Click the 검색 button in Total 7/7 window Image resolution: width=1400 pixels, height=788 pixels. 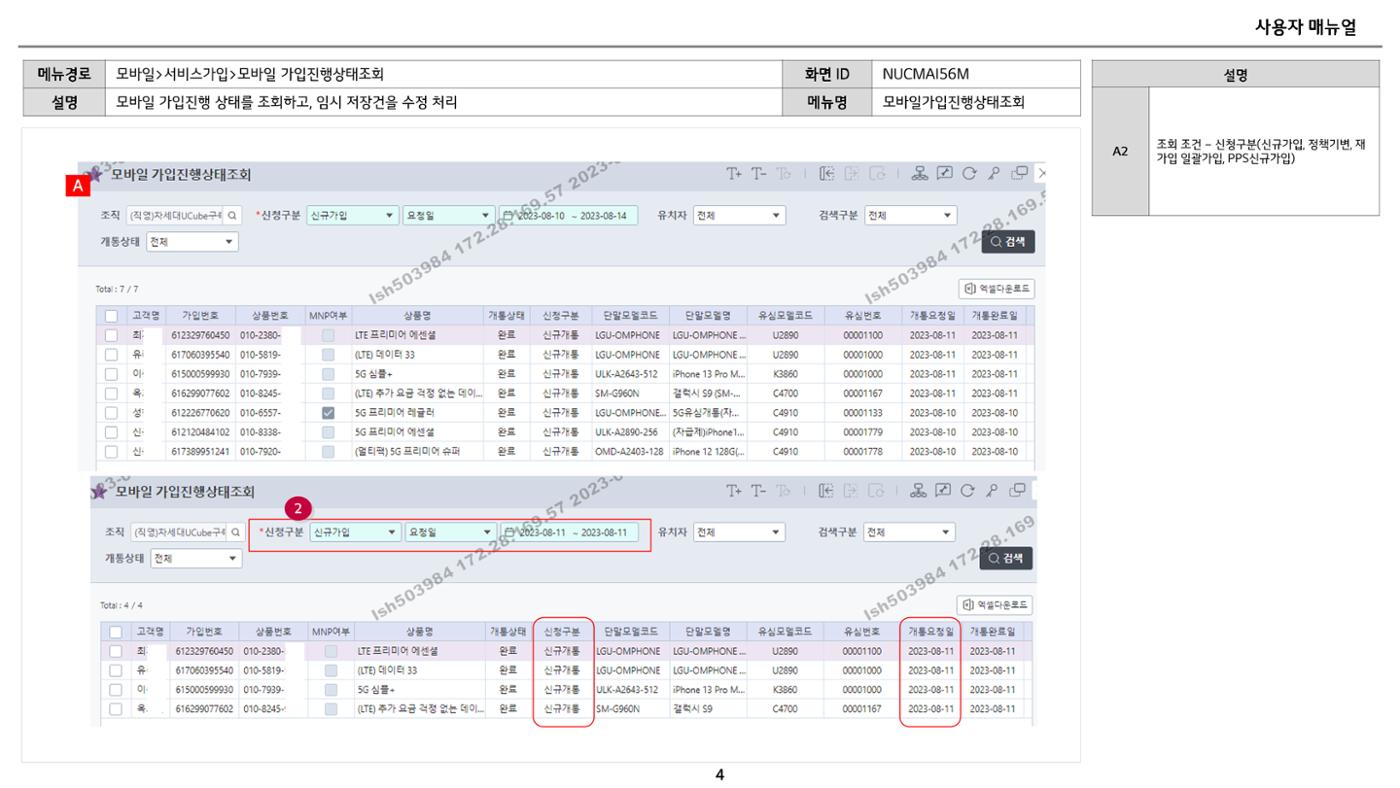(1007, 242)
